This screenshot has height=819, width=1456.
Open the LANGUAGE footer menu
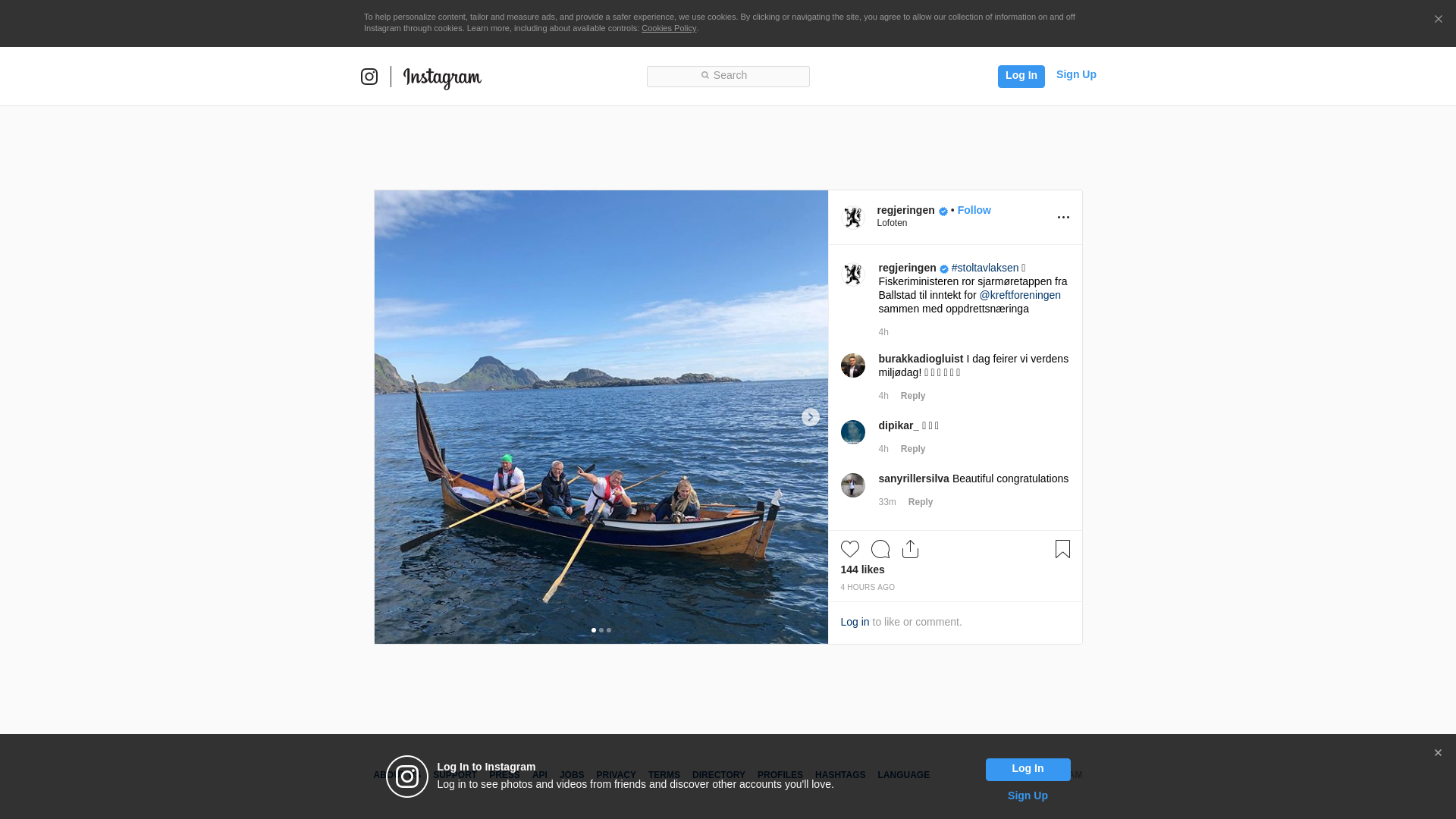click(x=903, y=775)
